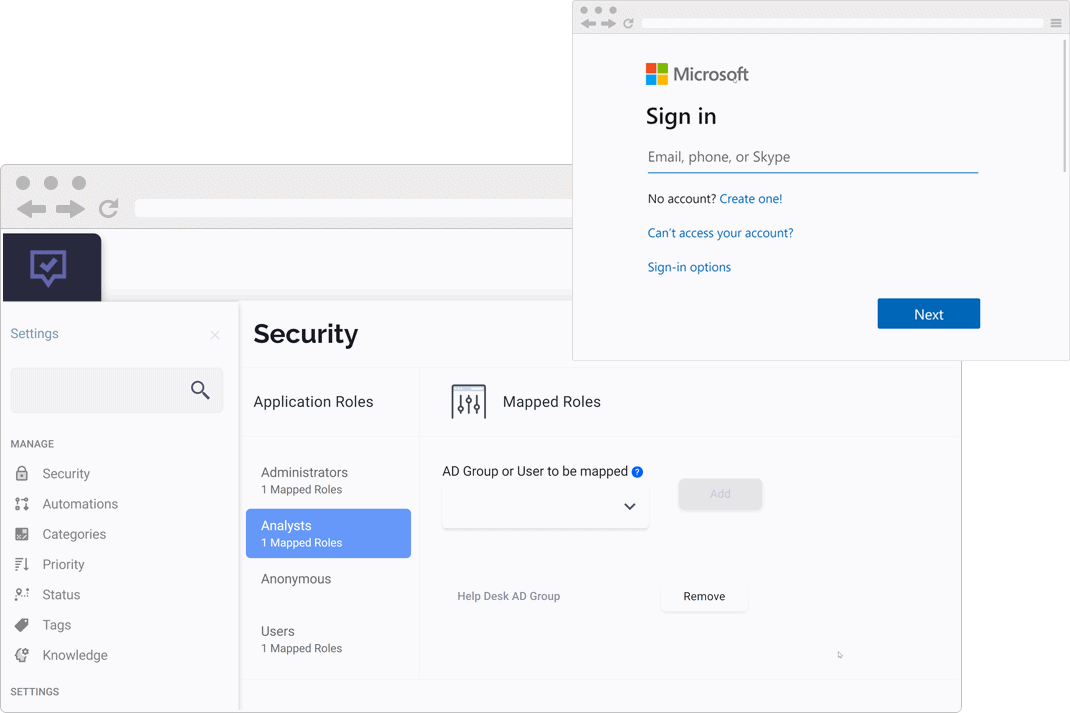Click back arrow in Security browser window
Screen dimensions: 1070x713
(31, 209)
